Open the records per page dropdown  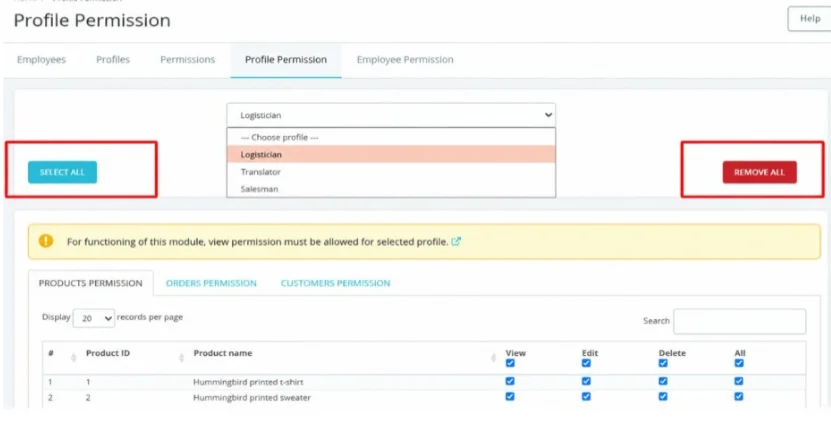pyautogui.click(x=94, y=318)
